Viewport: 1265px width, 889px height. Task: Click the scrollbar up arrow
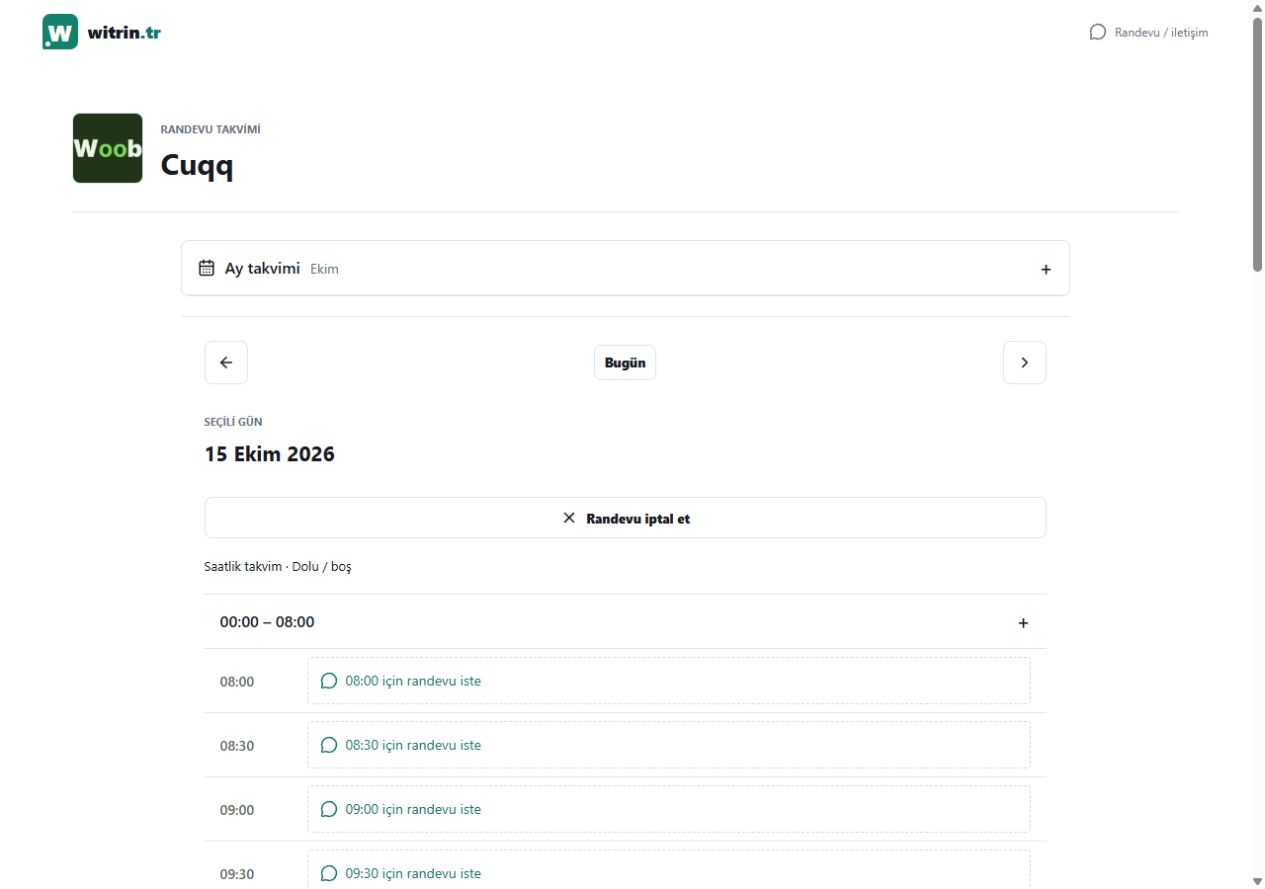(x=1258, y=8)
